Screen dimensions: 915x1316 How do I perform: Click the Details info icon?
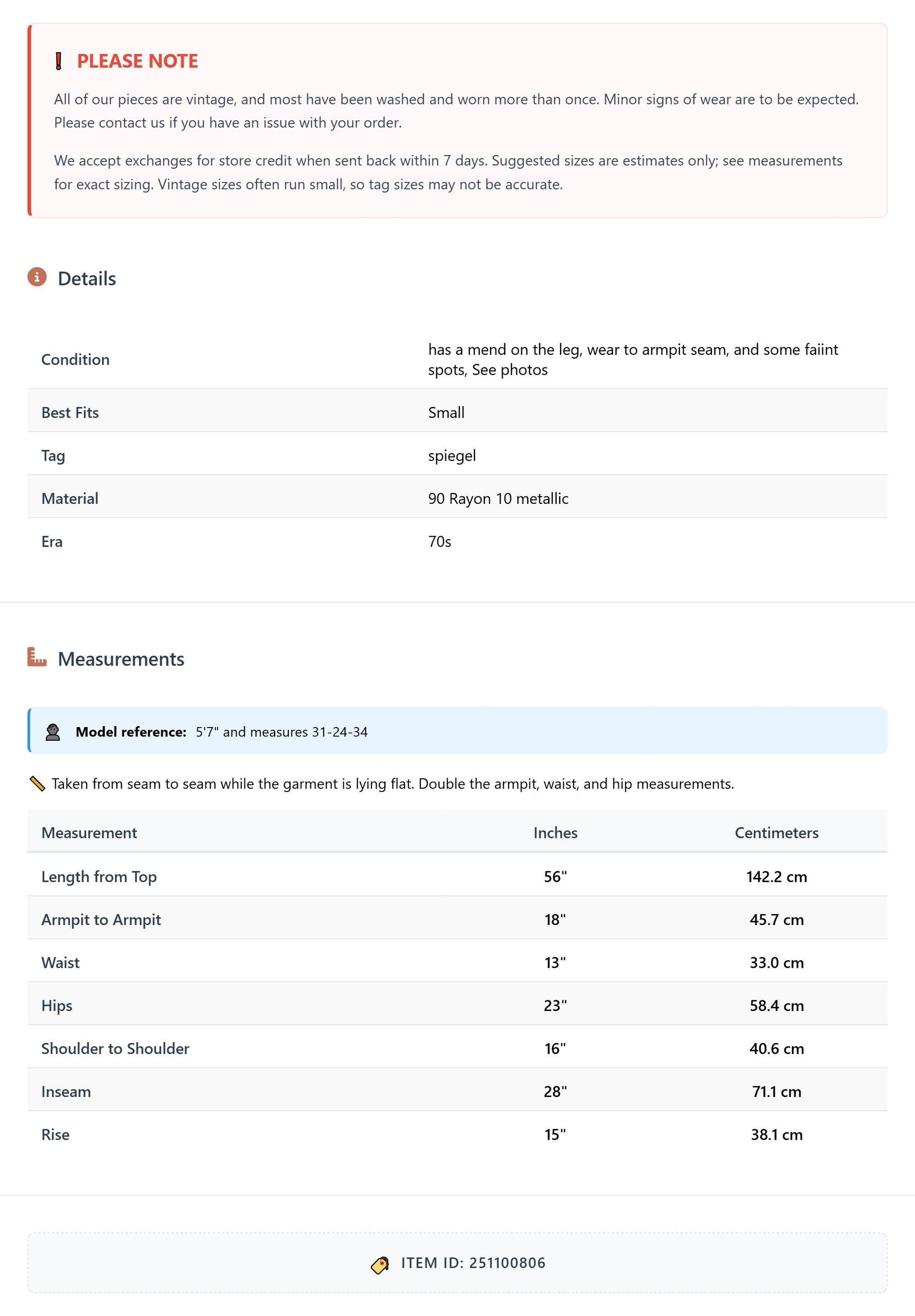[x=37, y=277]
